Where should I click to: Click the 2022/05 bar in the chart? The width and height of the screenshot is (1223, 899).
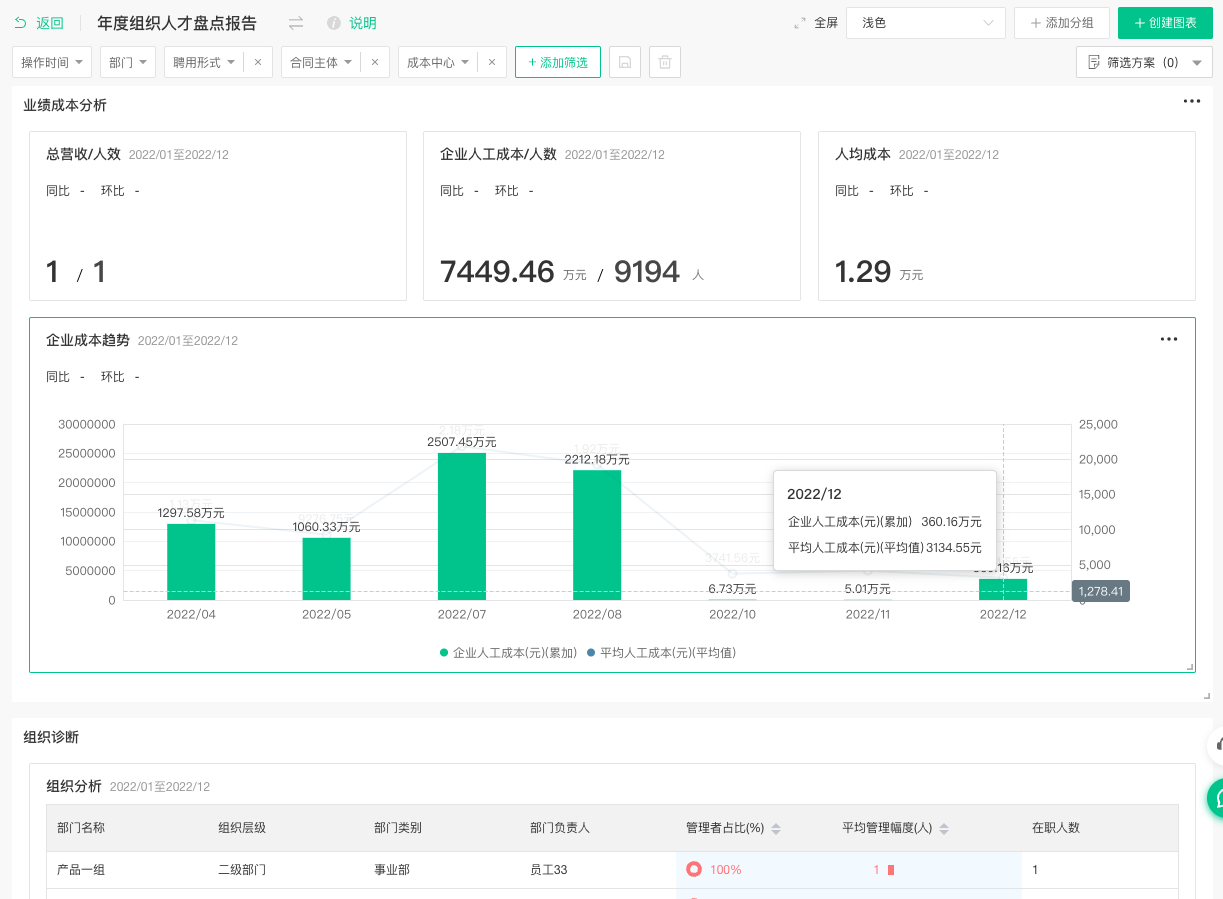coord(326,569)
